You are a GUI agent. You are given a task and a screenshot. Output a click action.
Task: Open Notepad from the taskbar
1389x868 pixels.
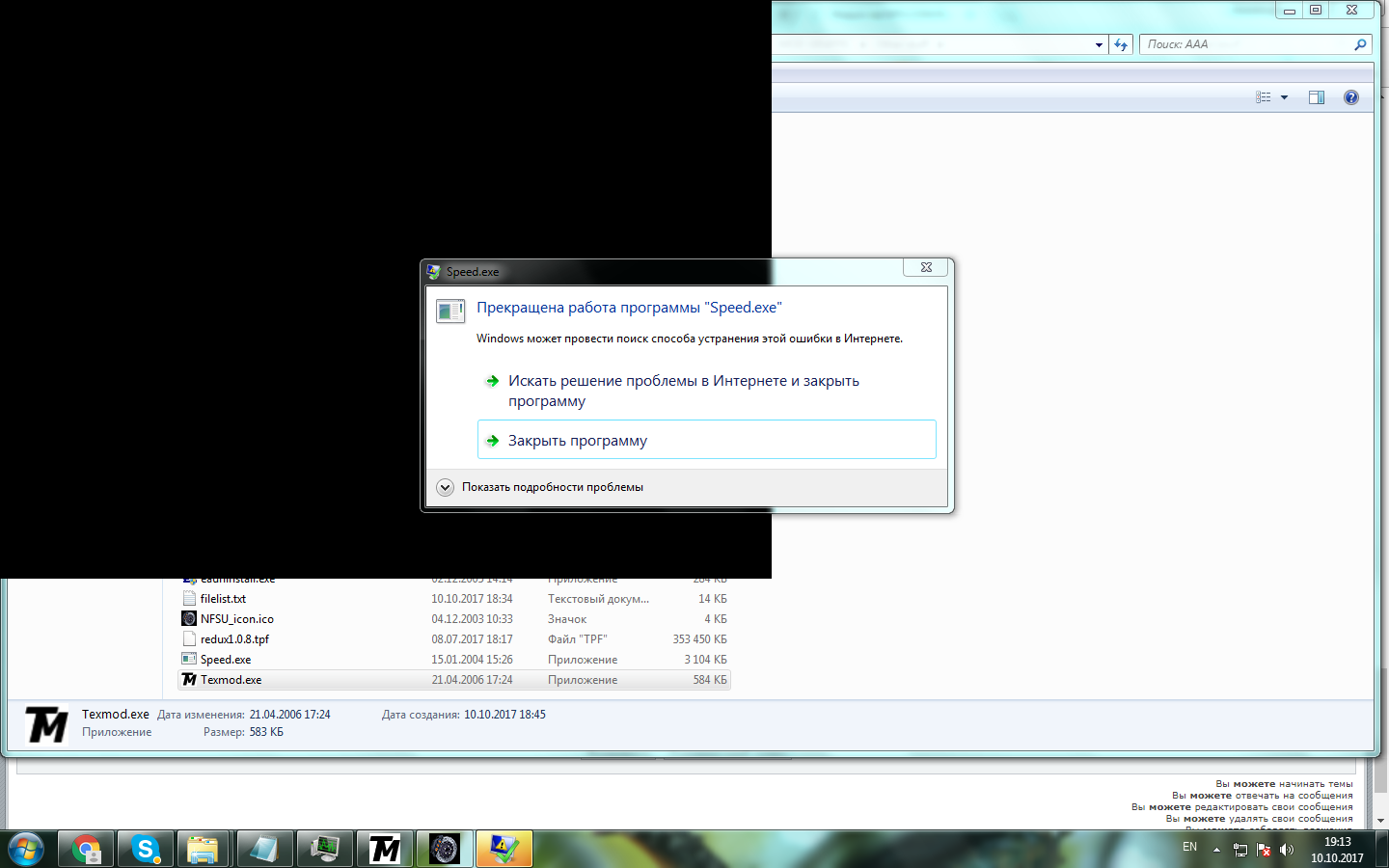(263, 850)
